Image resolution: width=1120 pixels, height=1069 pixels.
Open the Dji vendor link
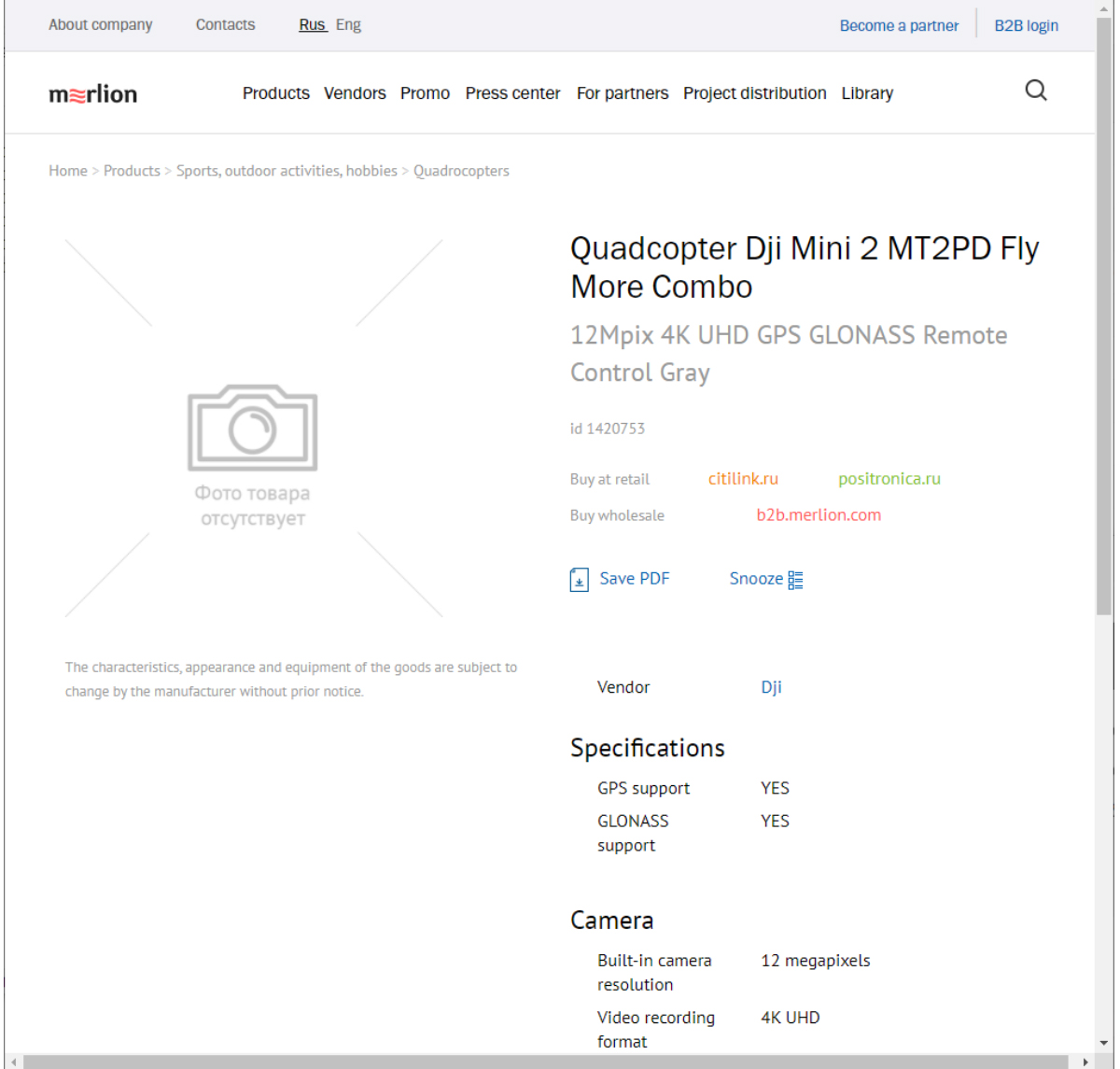pos(771,687)
